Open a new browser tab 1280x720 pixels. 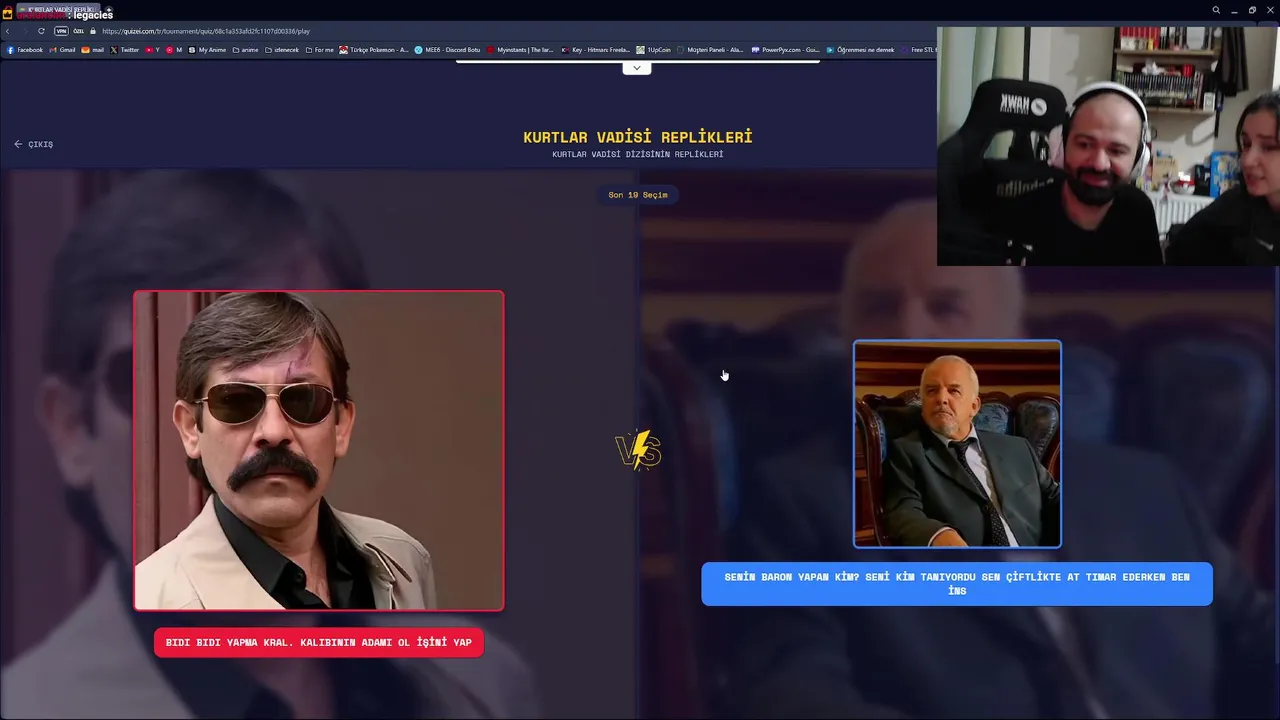pyautogui.click(x=109, y=10)
